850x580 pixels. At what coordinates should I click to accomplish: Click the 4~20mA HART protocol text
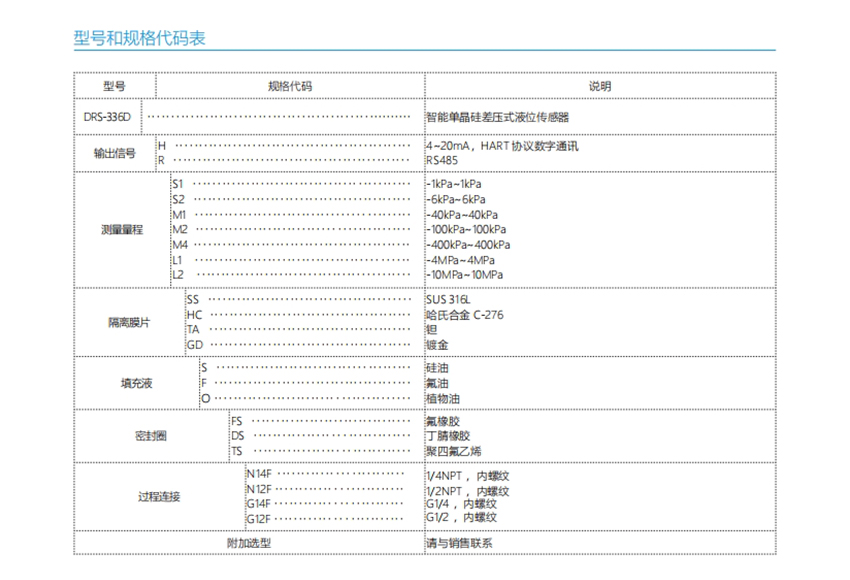pos(502,146)
